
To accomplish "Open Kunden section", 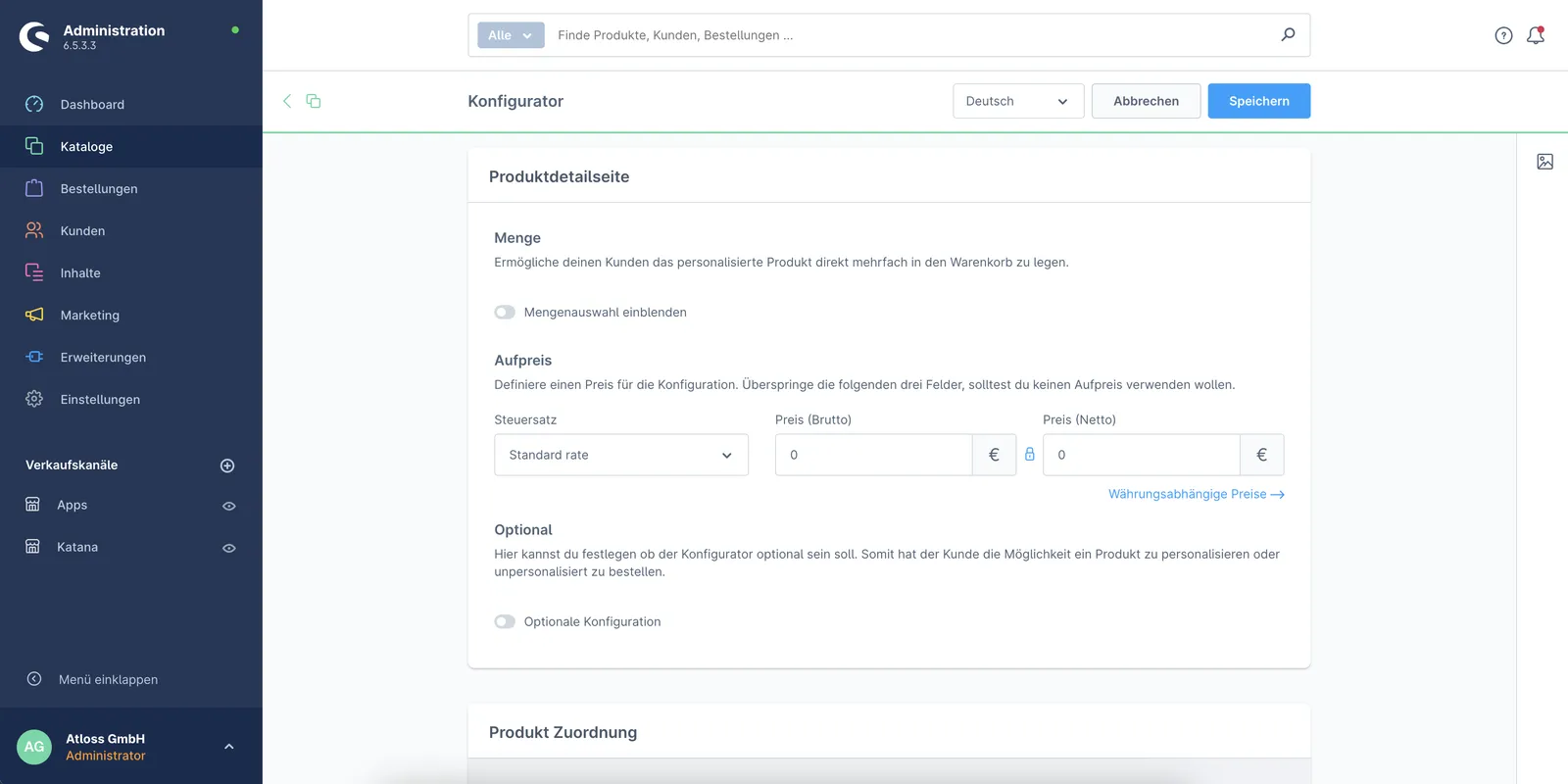I will click(x=131, y=230).
